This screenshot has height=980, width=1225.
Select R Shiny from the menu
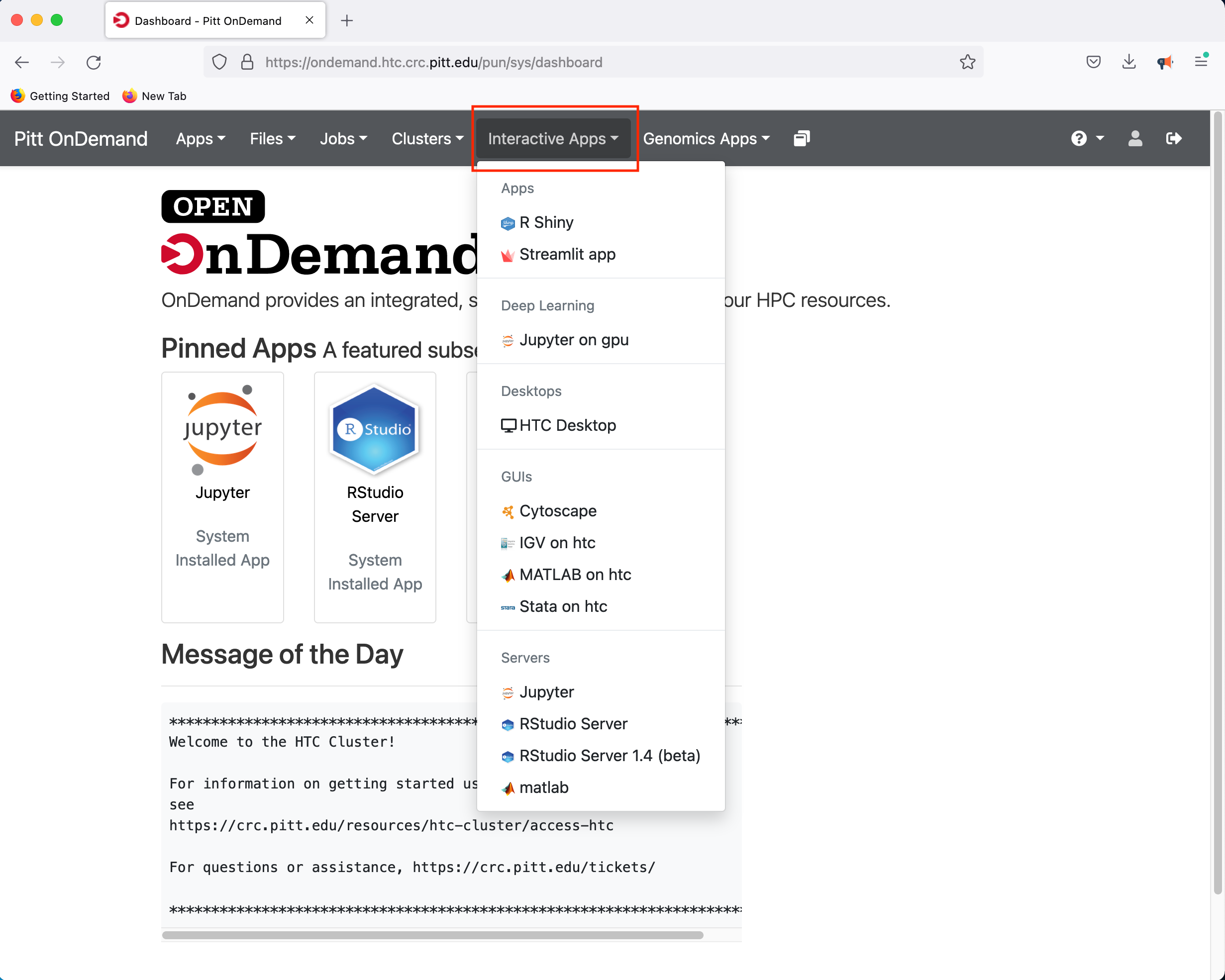[x=601, y=223]
